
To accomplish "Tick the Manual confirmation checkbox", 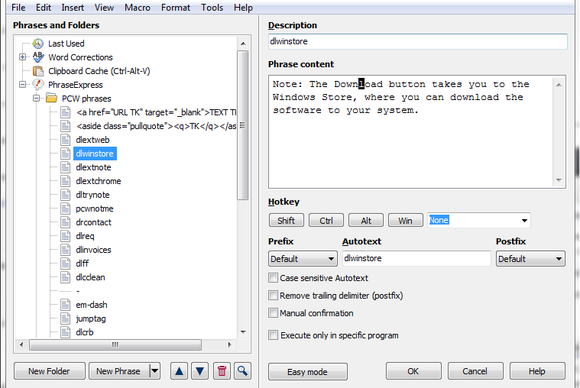I will pyautogui.click(x=273, y=313).
